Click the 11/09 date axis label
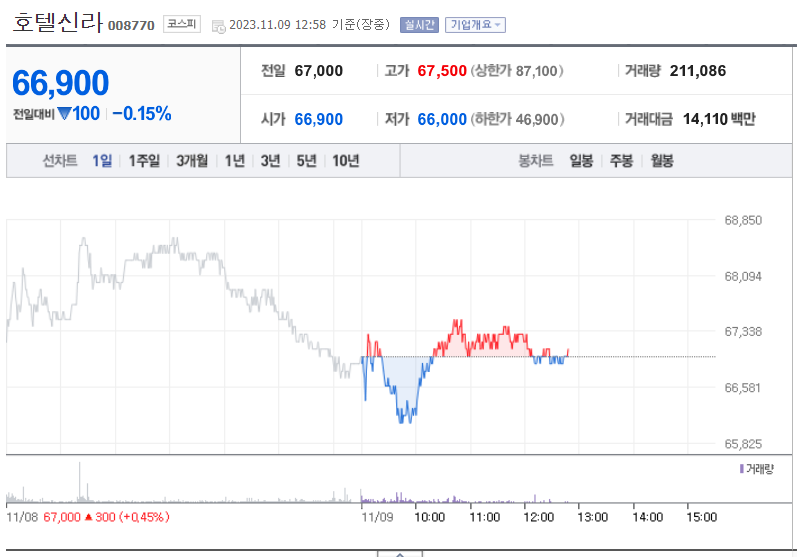The image size is (797, 557). click(378, 517)
